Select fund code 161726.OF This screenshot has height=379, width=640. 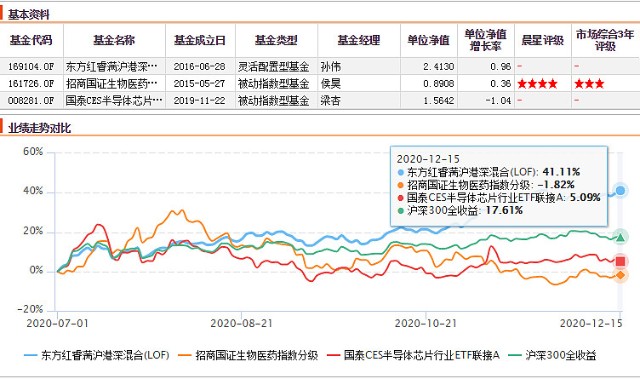(x=31, y=84)
